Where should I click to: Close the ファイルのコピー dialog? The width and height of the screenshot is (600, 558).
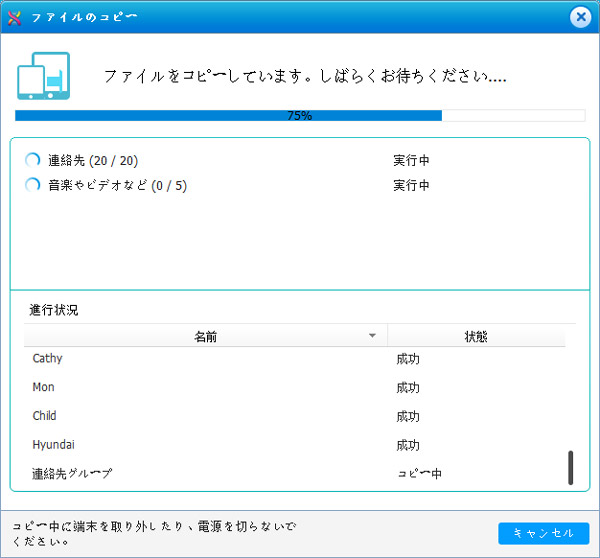pos(580,17)
